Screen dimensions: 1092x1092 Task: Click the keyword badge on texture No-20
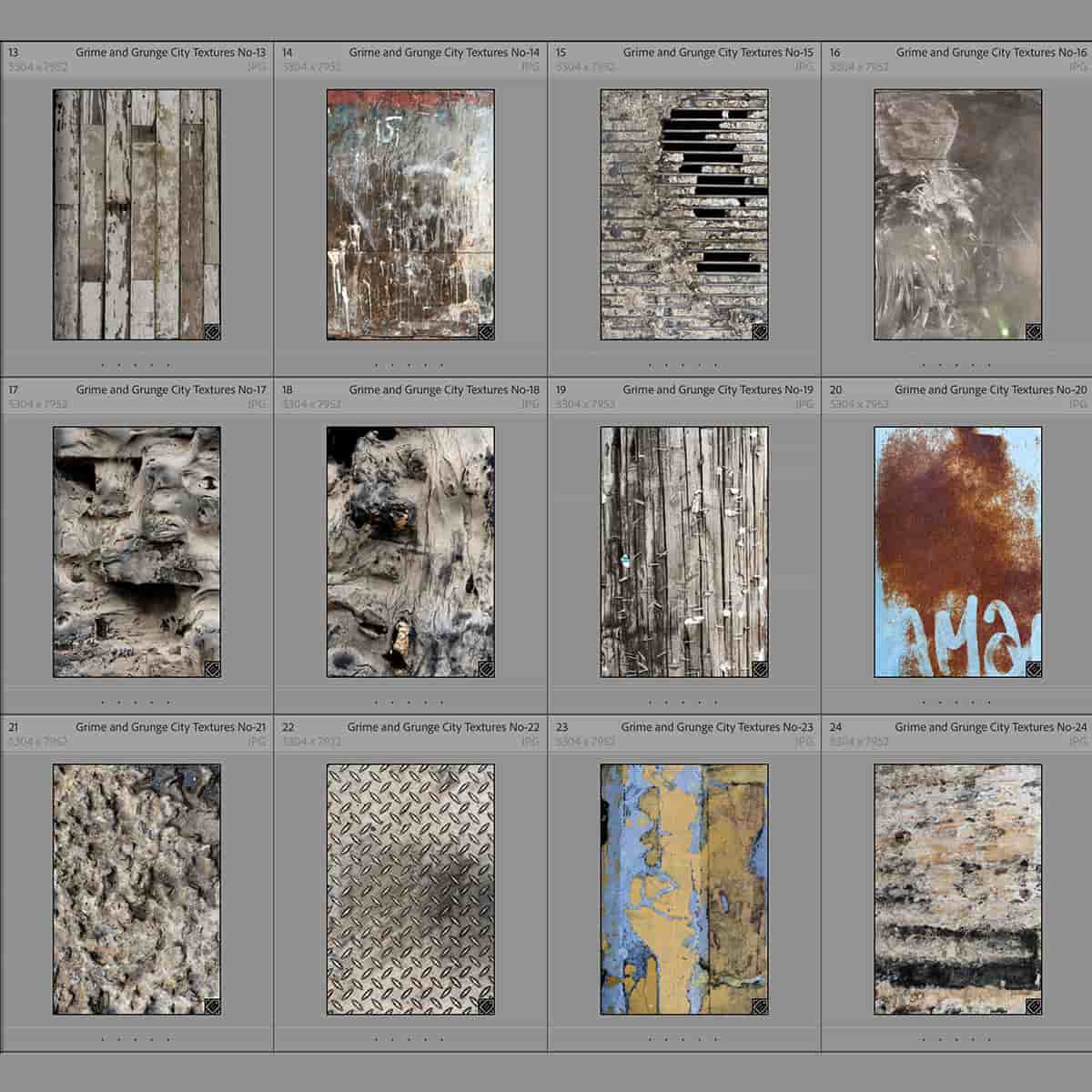(1033, 667)
